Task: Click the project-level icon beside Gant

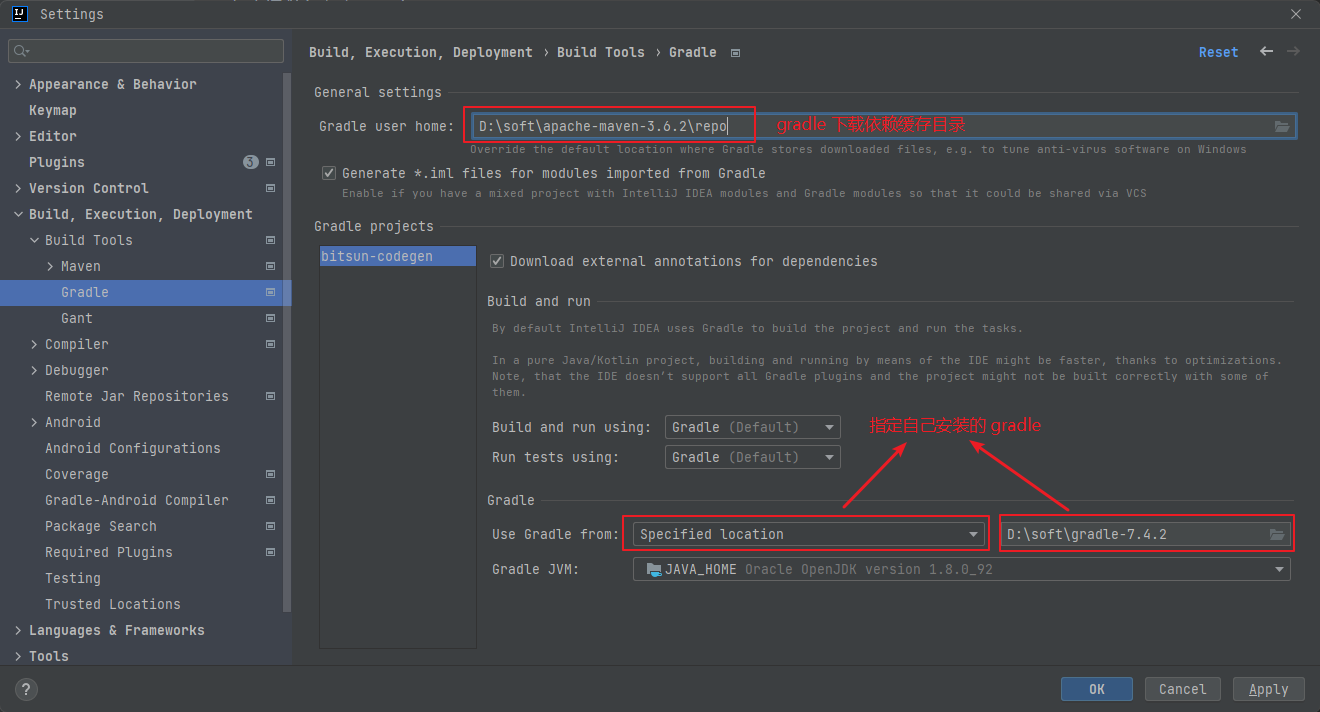Action: pos(270,318)
